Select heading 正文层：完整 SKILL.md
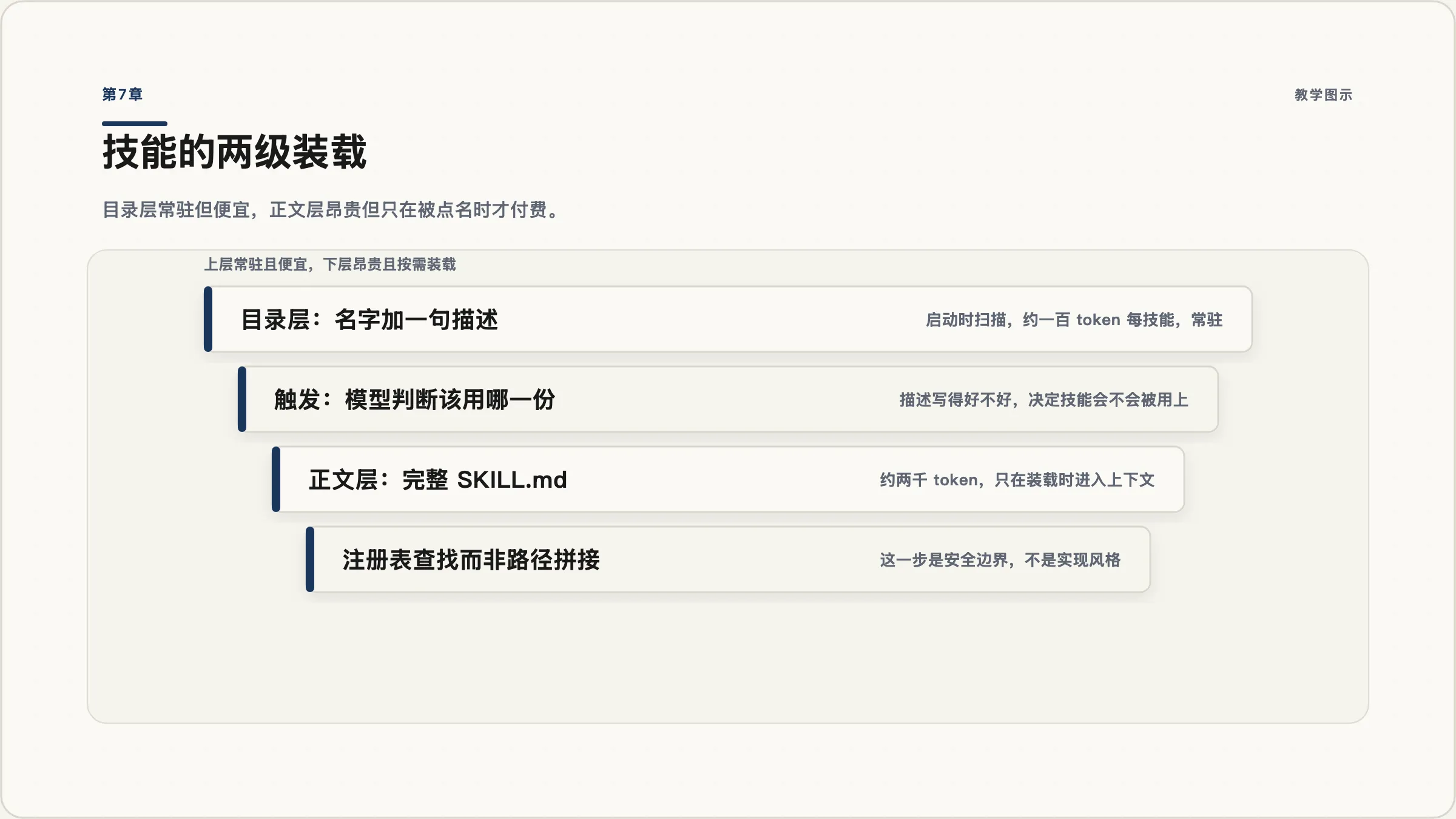The height and width of the screenshot is (819, 1456). (x=438, y=480)
